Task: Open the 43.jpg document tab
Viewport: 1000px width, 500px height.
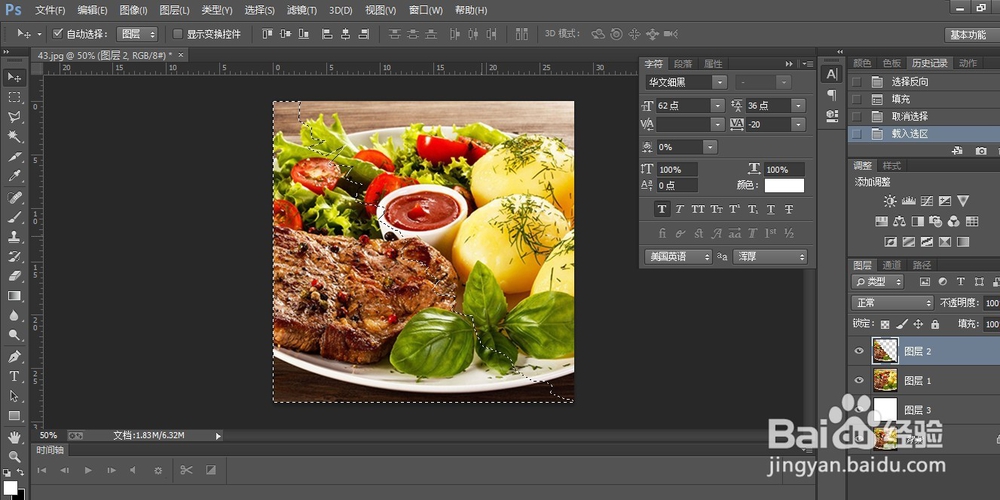Action: click(x=110, y=55)
